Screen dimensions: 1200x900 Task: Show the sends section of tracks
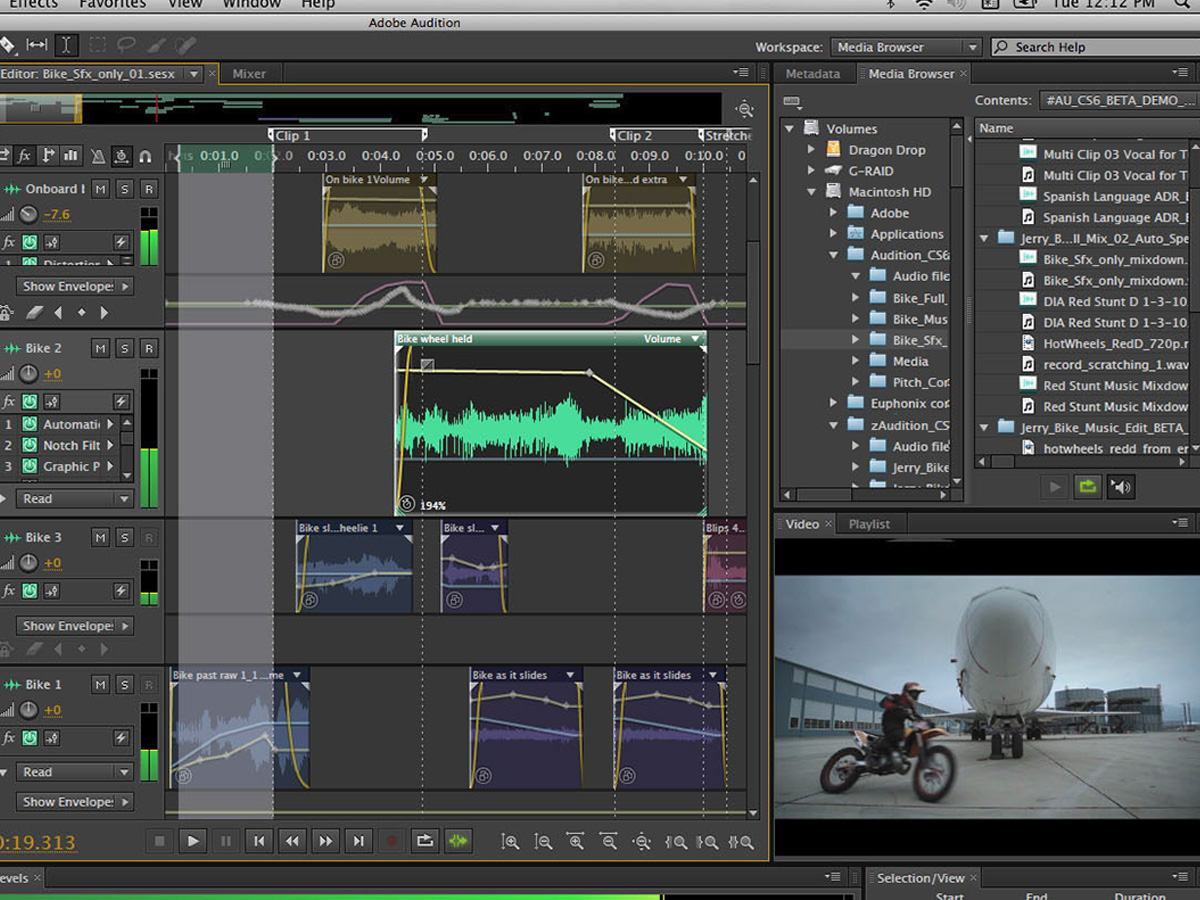(47, 156)
